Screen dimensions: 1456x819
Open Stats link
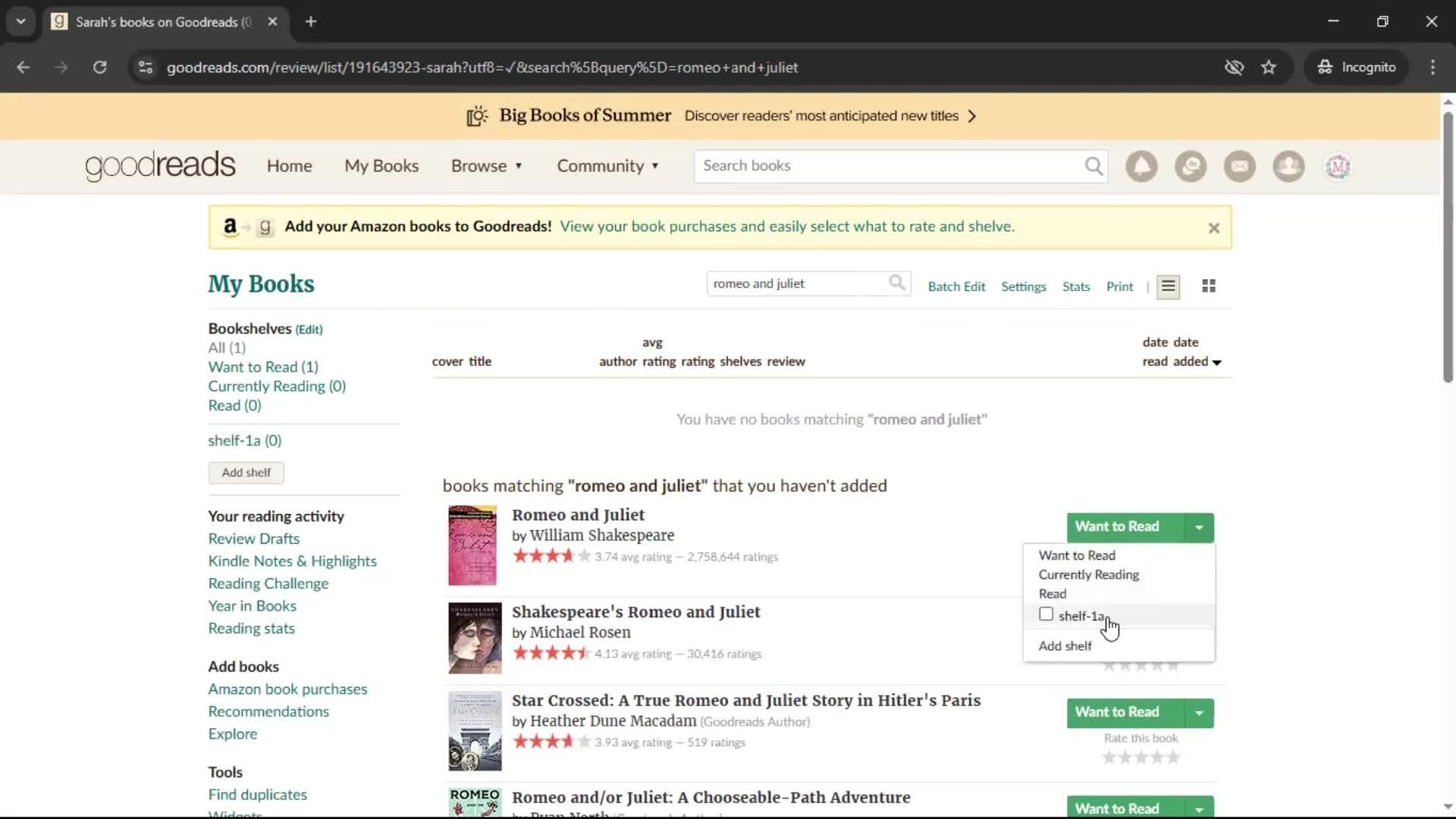tap(1076, 287)
